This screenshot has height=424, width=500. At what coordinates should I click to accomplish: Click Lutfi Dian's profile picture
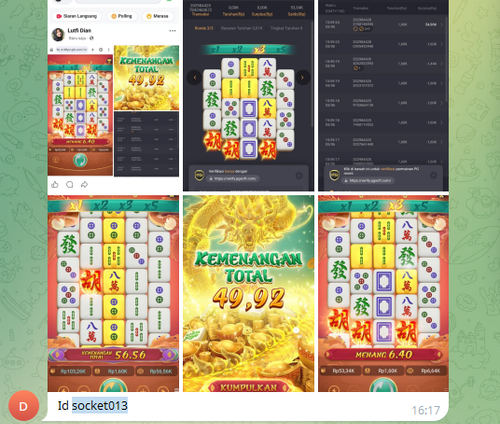point(58,34)
